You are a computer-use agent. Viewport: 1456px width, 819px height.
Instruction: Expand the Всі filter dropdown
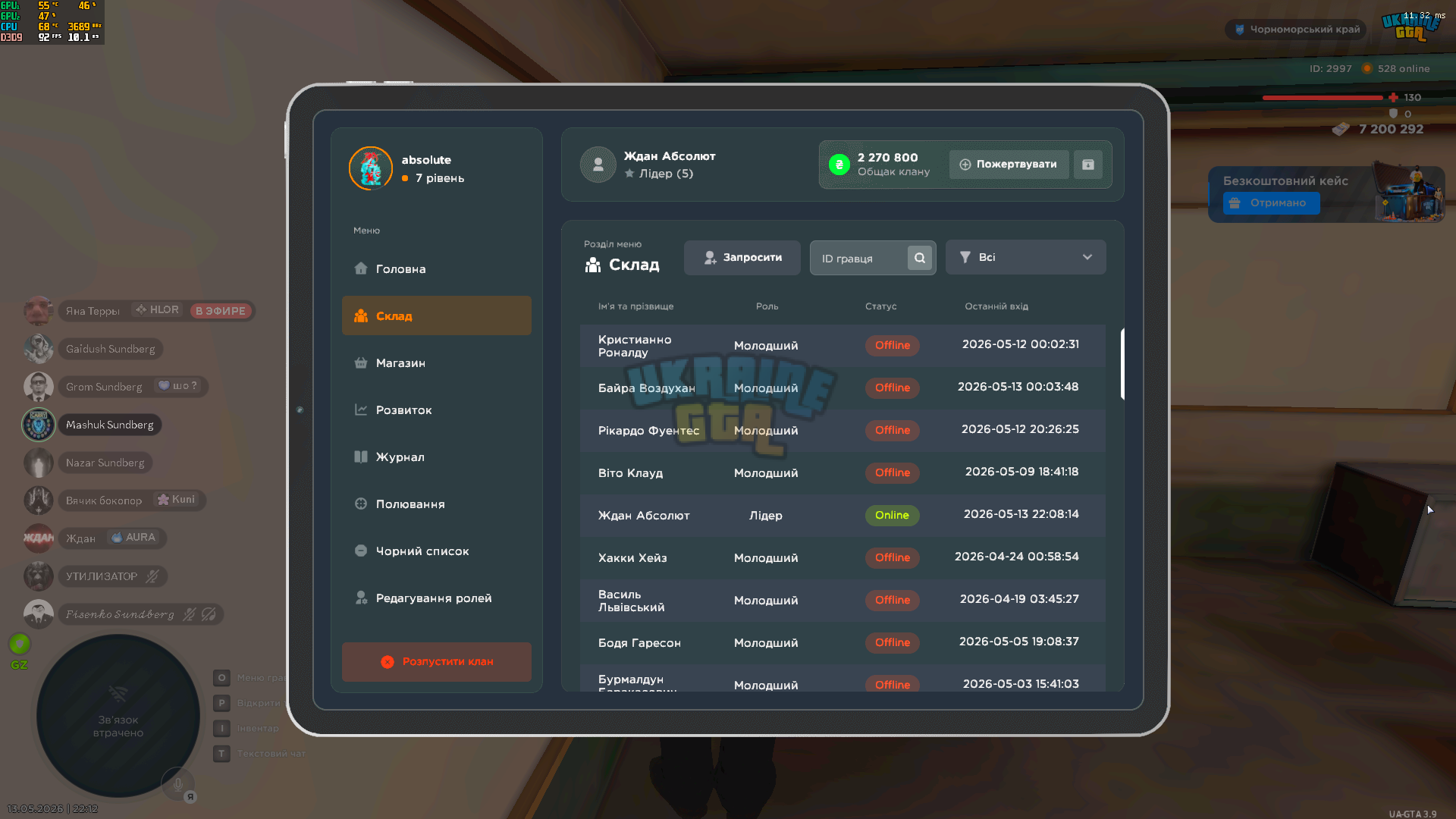pos(1025,257)
